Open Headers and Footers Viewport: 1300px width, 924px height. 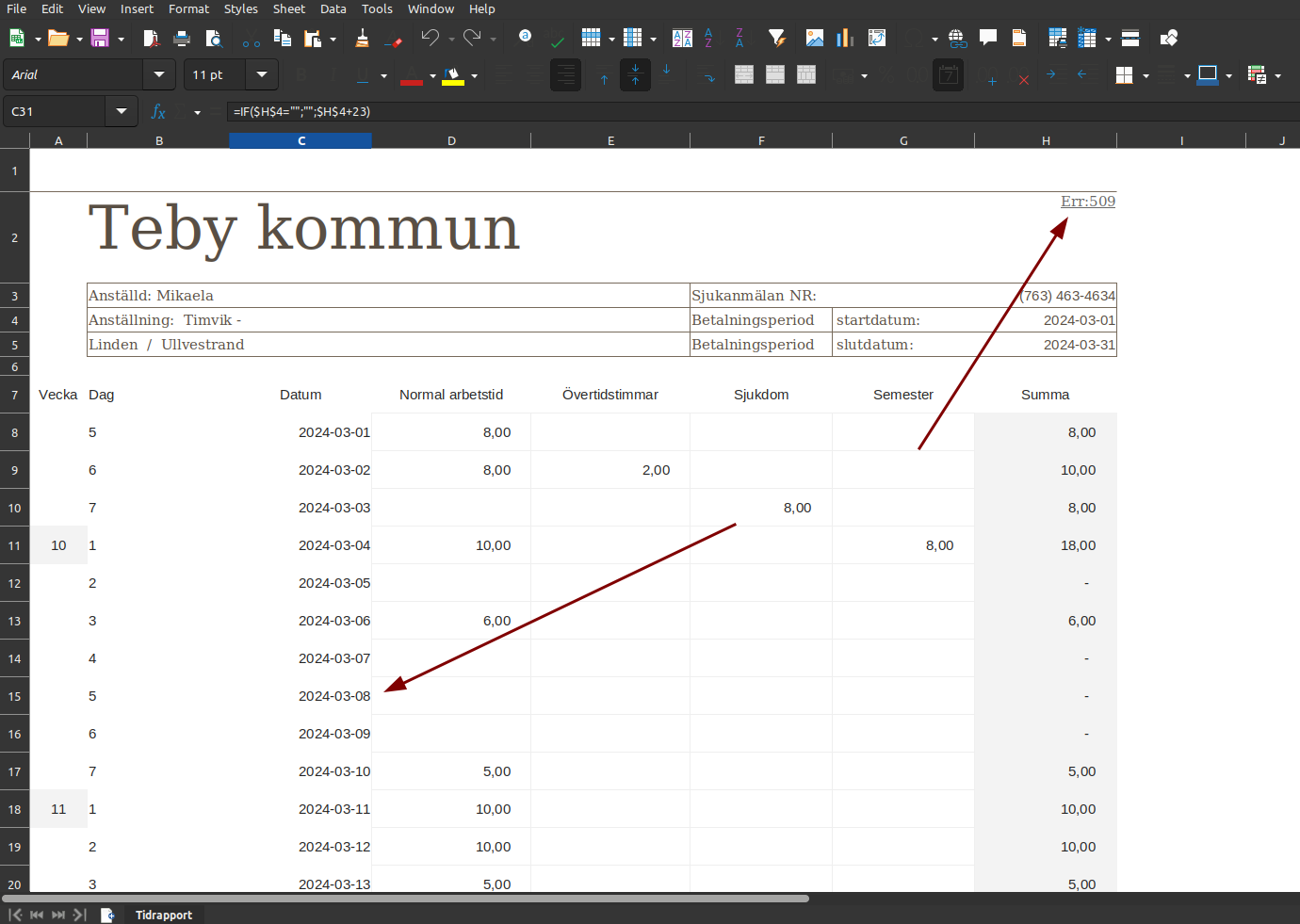(x=1019, y=38)
